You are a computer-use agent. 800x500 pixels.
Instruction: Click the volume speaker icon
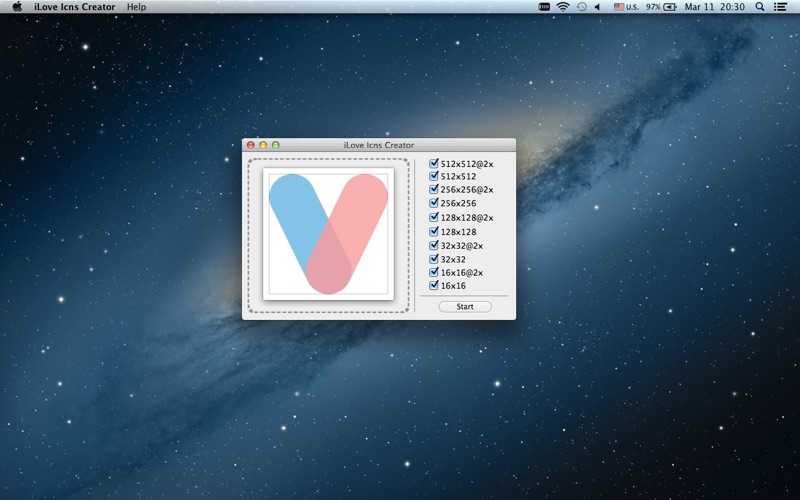tap(597, 7)
